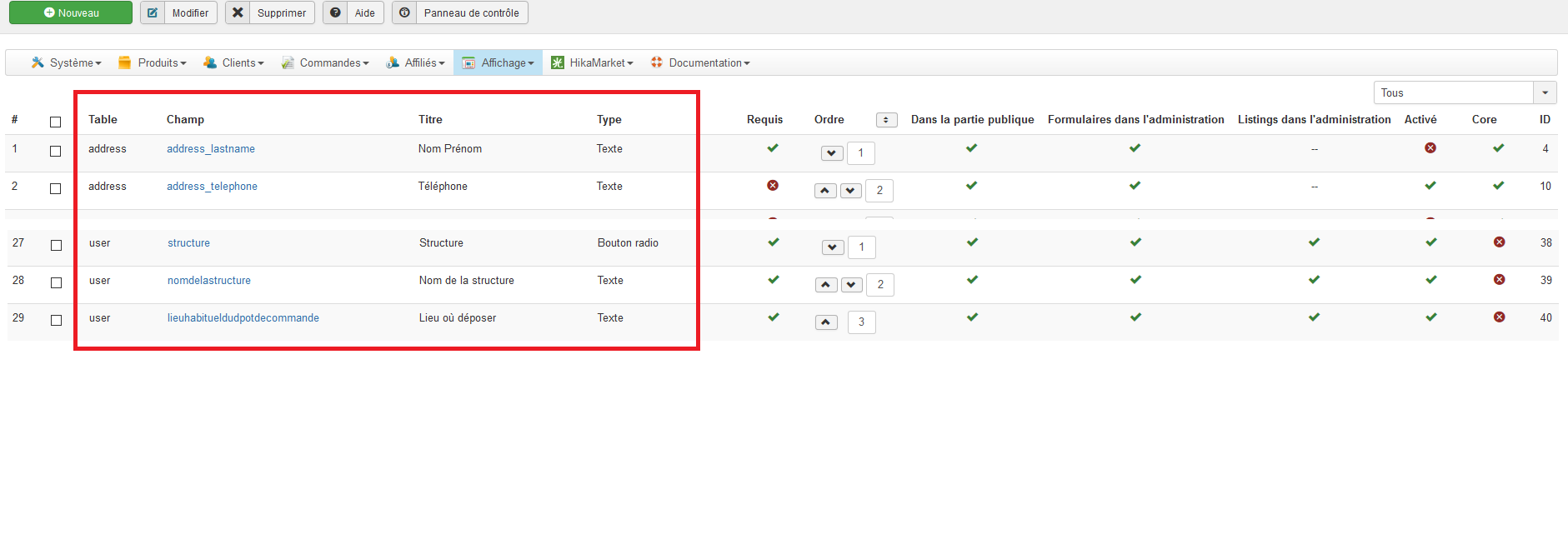
Task: Toggle the select-all checkbox in header
Action: point(56,122)
